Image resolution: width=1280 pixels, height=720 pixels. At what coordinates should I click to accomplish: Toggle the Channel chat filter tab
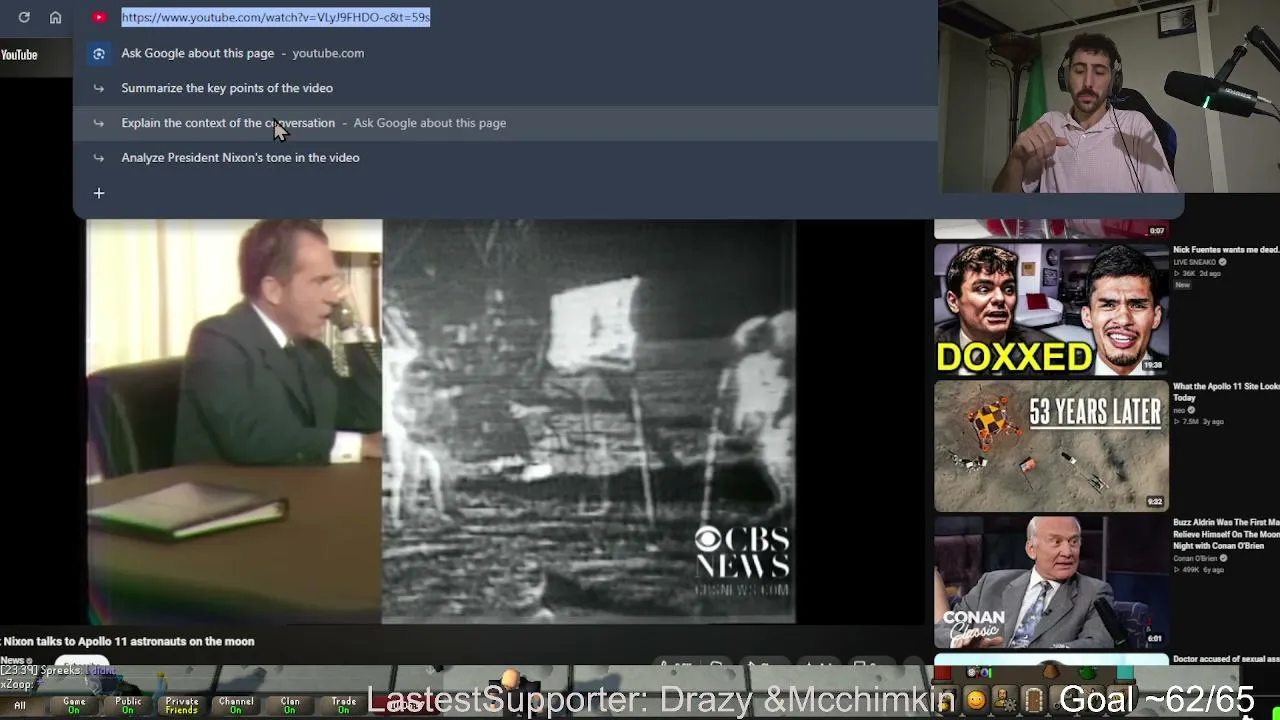coord(236,705)
